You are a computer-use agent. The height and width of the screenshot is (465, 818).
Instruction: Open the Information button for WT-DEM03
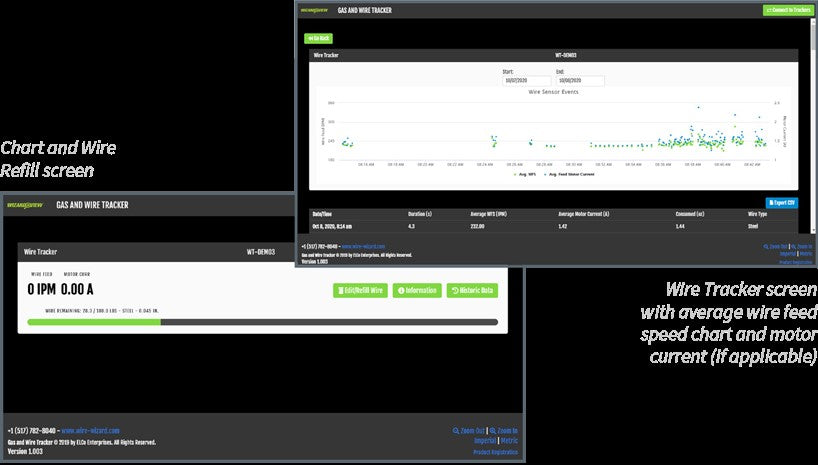coord(417,291)
